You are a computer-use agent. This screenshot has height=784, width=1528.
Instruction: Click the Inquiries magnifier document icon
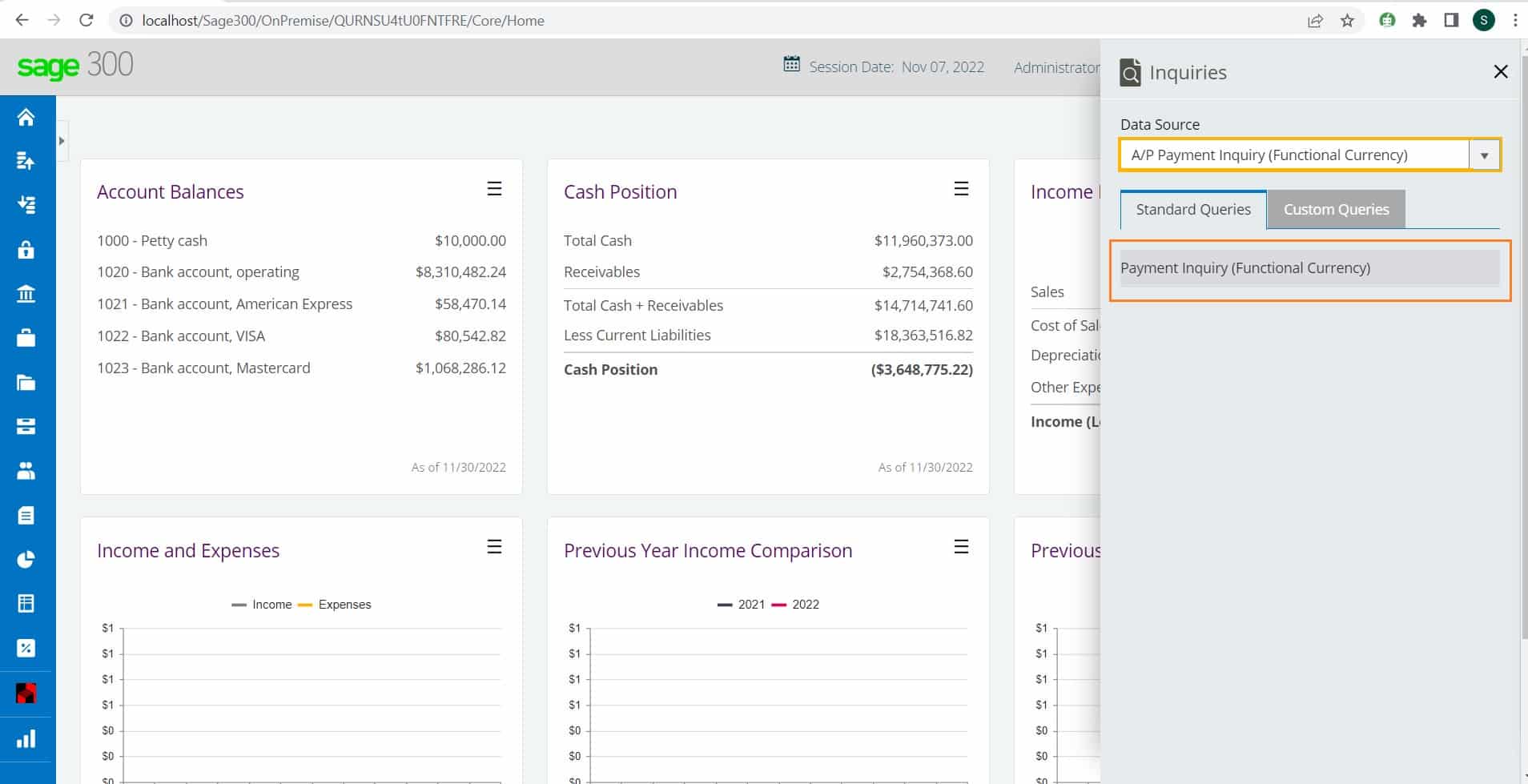(x=1130, y=72)
